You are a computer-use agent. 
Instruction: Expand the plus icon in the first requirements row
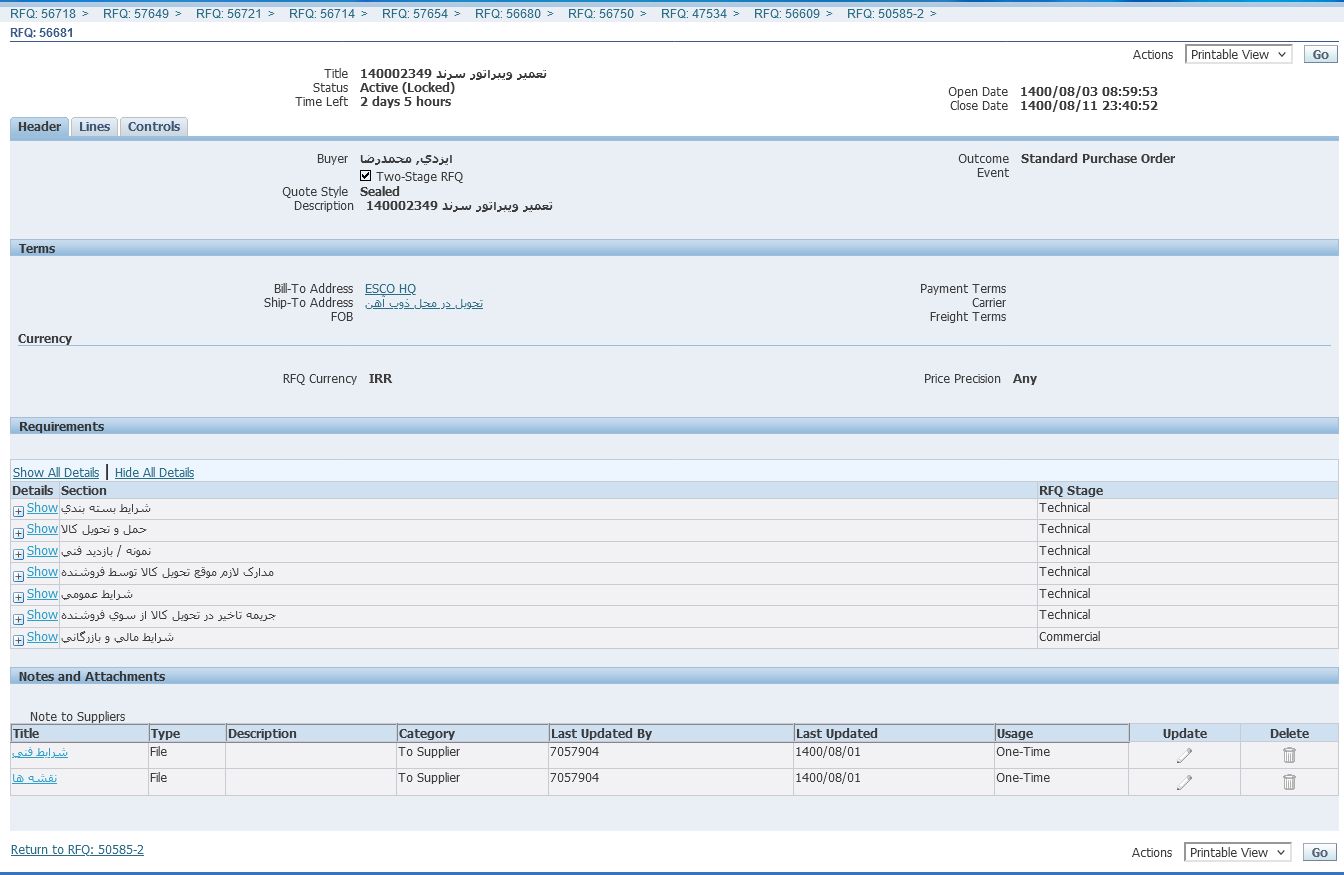coord(18,511)
